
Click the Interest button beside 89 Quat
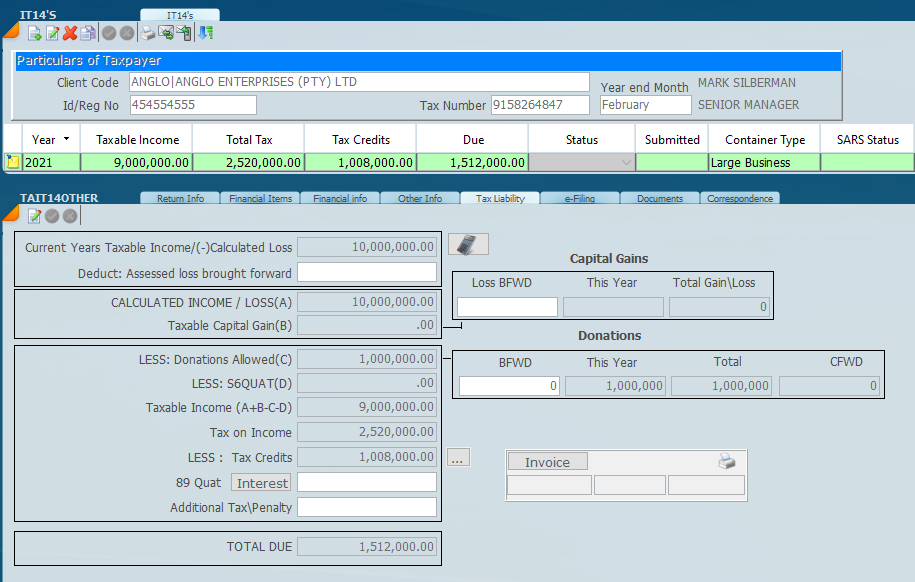pyautogui.click(x=262, y=483)
